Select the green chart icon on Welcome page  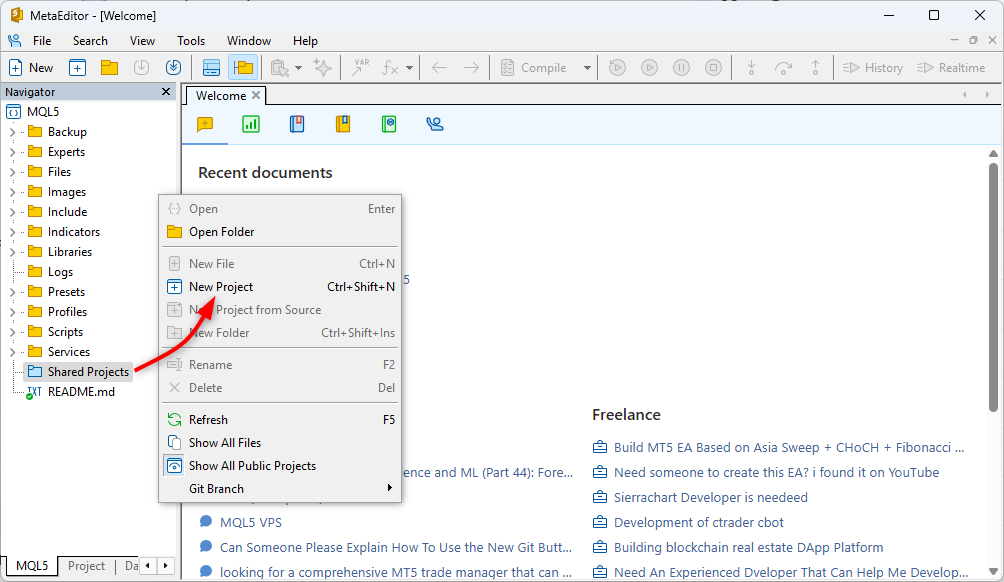point(251,124)
